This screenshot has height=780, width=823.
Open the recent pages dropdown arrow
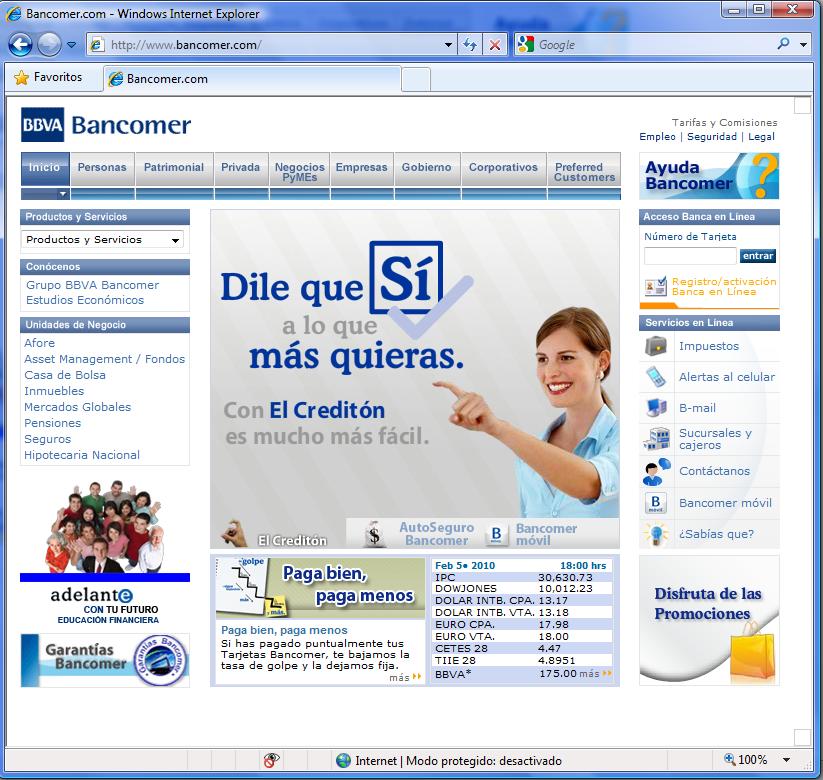point(71,45)
